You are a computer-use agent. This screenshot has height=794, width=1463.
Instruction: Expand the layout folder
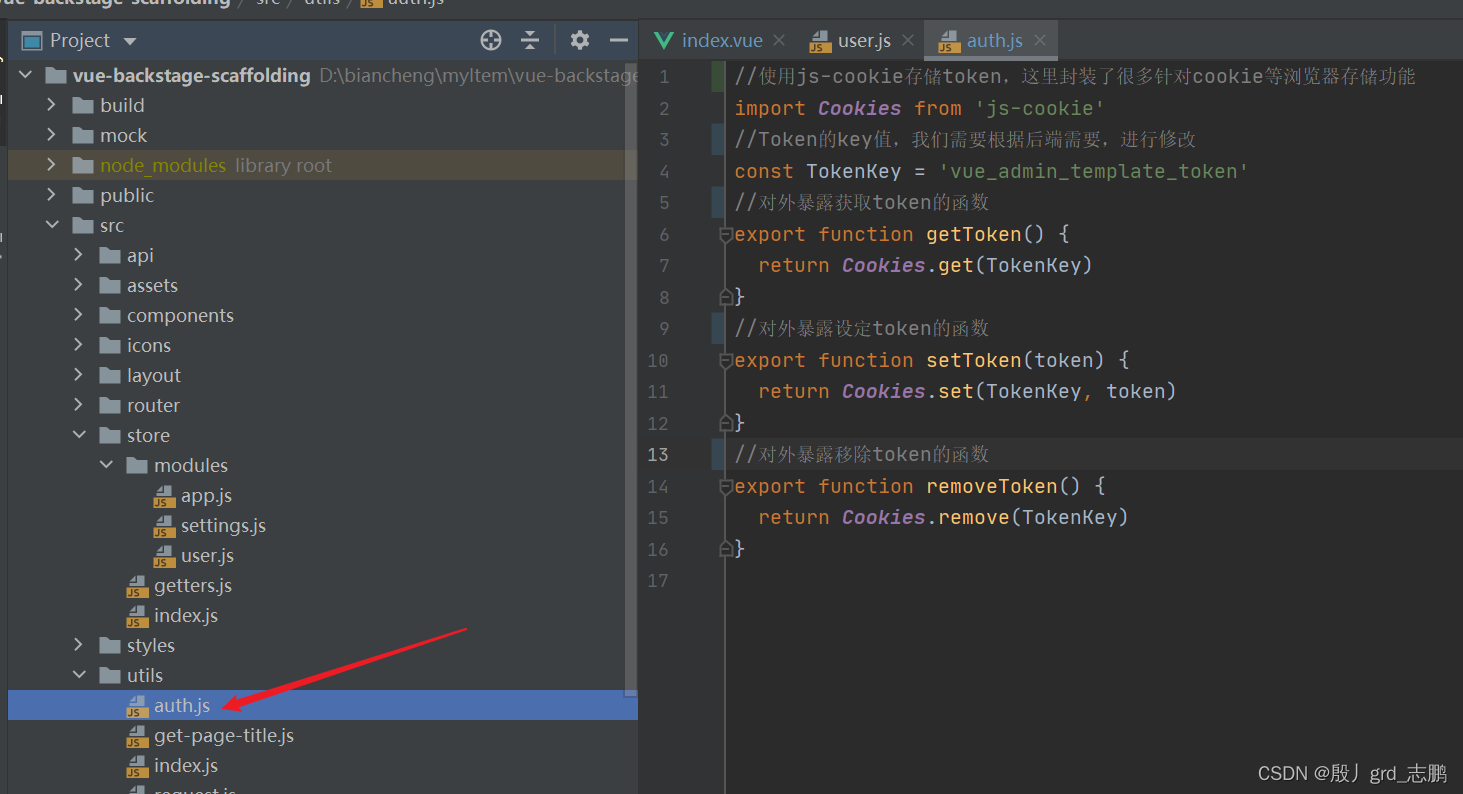coord(79,375)
